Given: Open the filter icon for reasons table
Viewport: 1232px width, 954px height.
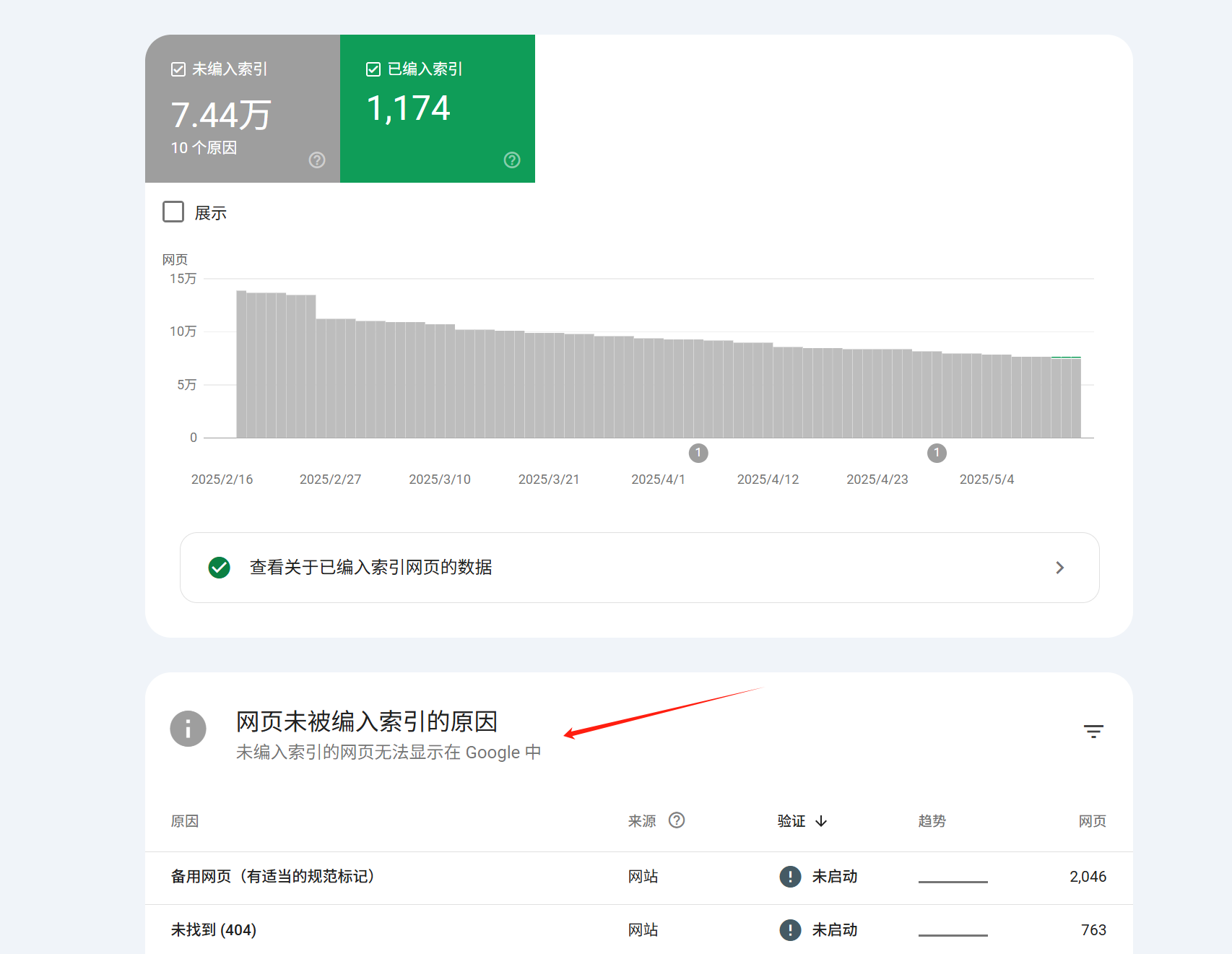Looking at the screenshot, I should (1093, 732).
